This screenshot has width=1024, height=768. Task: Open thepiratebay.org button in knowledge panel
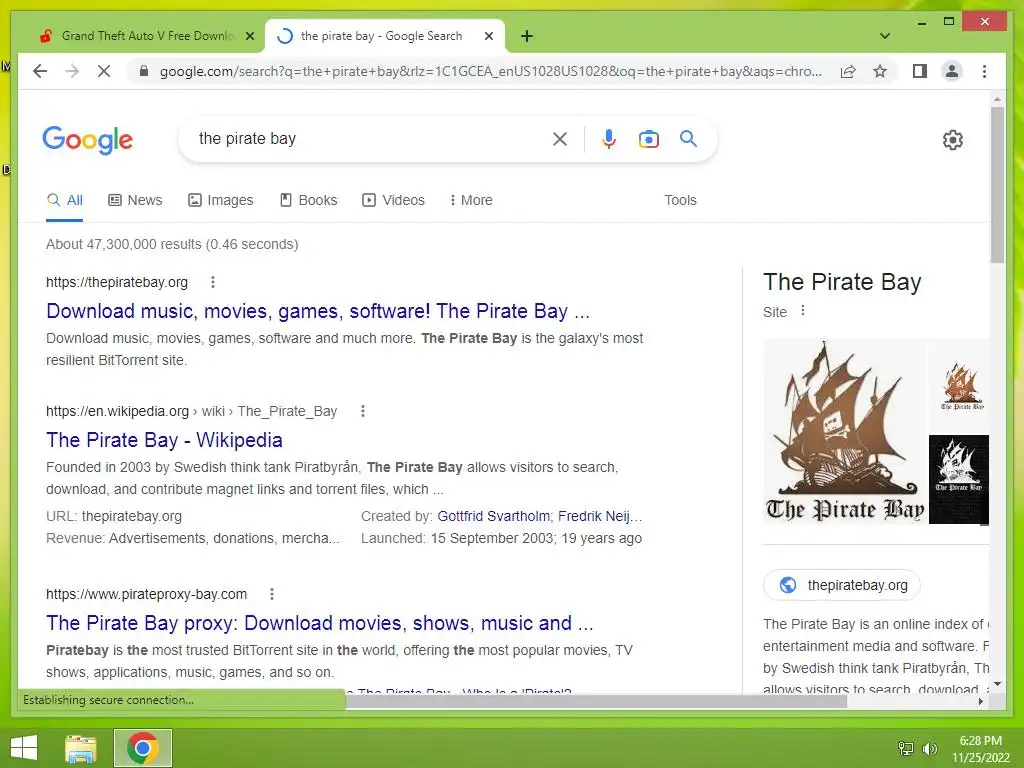coord(842,585)
